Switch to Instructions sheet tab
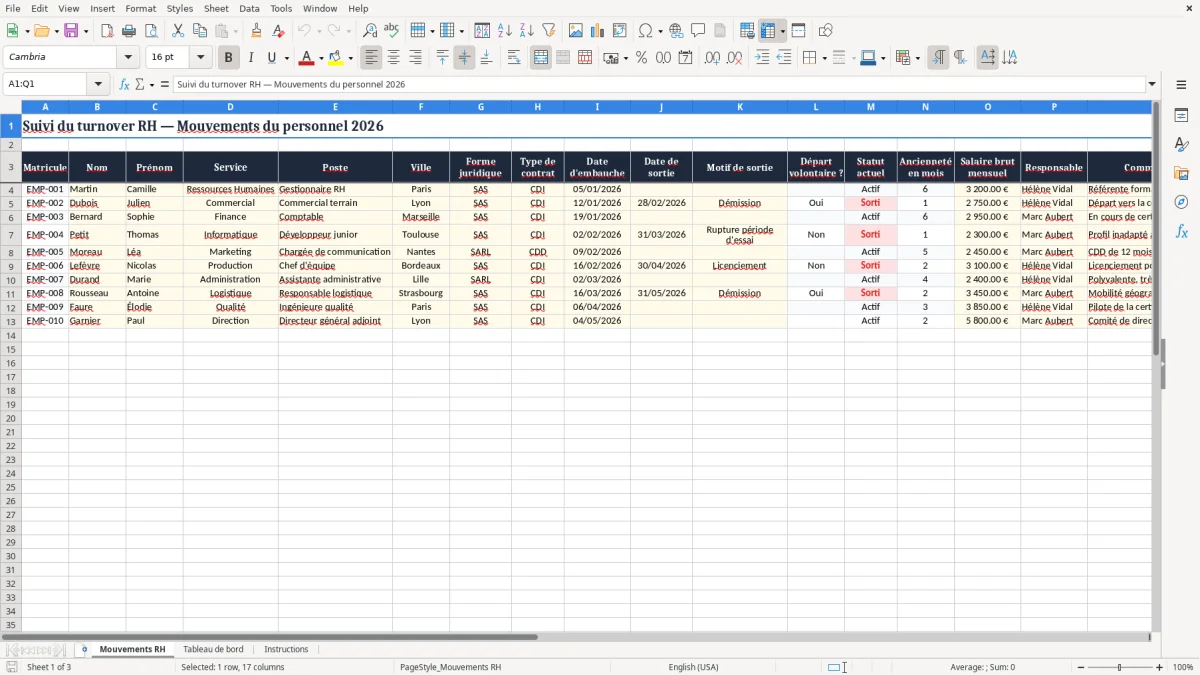This screenshot has height=675, width=1200. point(286,650)
